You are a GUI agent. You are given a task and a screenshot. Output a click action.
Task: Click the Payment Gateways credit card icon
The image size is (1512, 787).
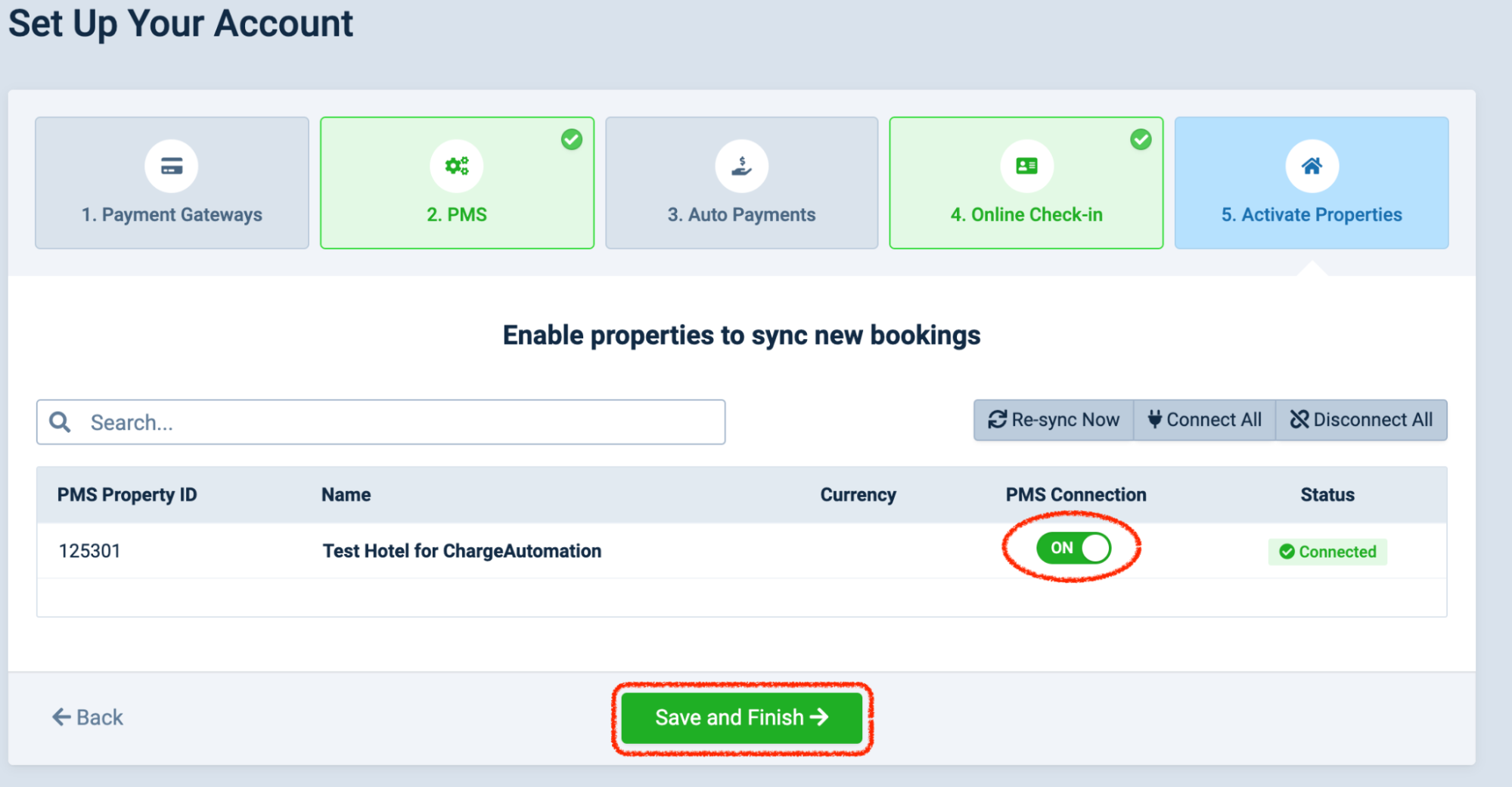pyautogui.click(x=172, y=166)
